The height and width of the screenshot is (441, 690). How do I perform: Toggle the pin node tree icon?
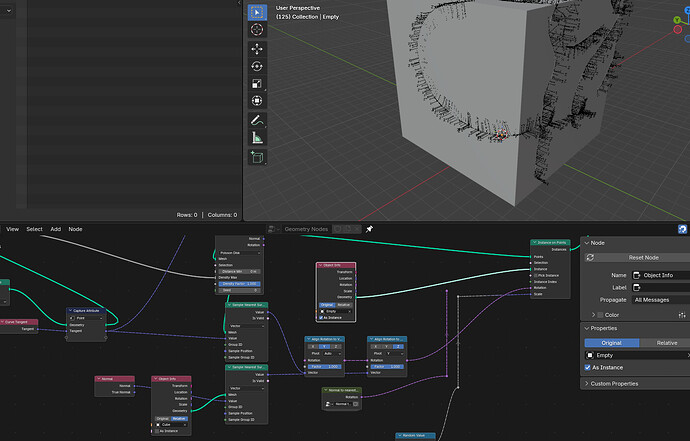tap(369, 229)
